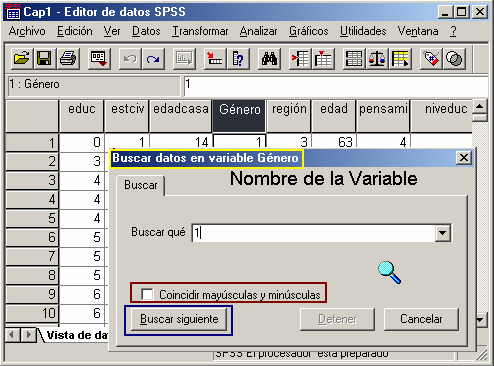Click the Detener button

pyautogui.click(x=337, y=319)
